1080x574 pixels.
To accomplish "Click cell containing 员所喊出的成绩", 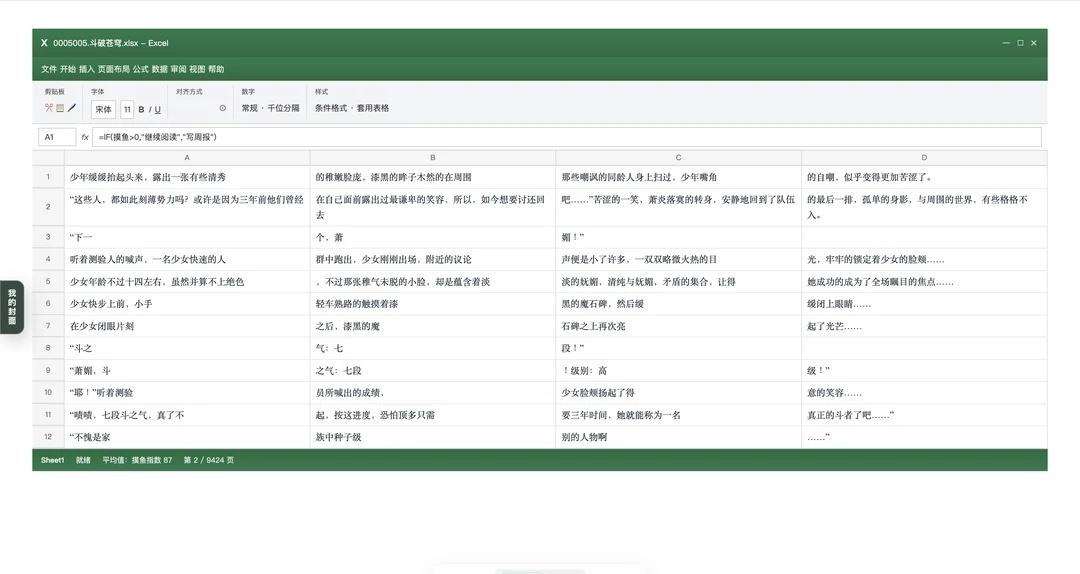I will (x=433, y=393).
